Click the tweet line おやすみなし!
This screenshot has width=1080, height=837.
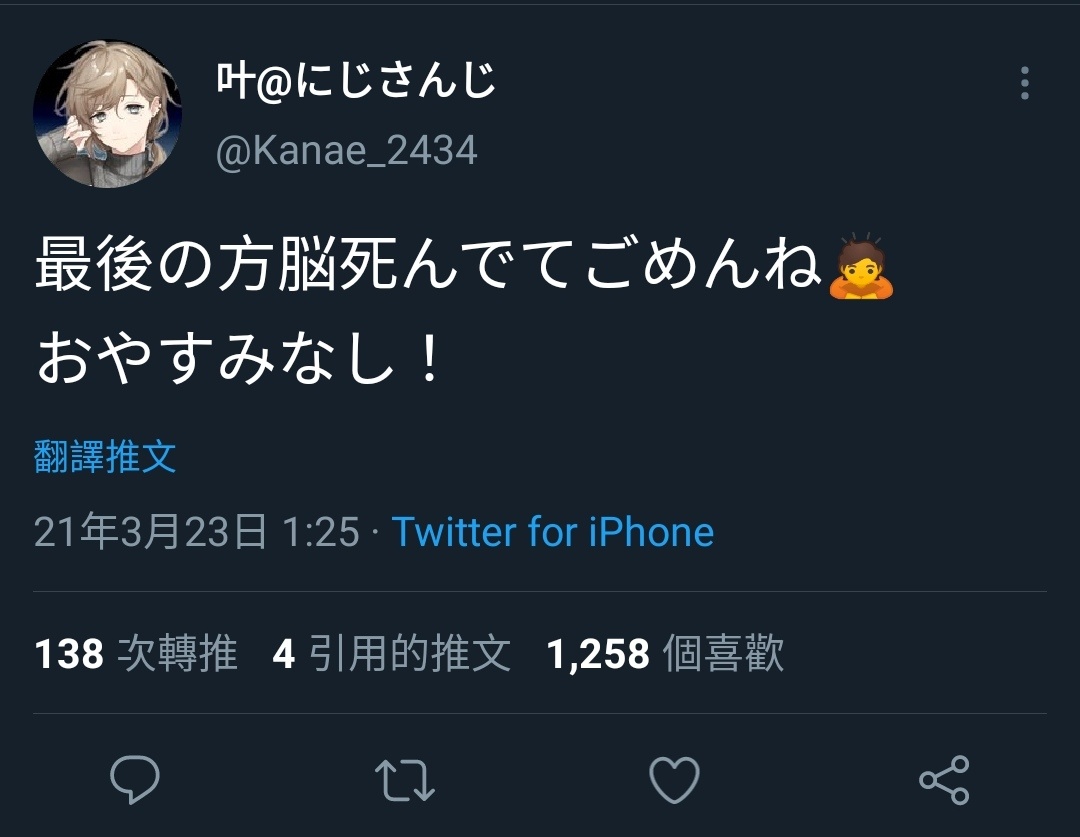(238, 360)
